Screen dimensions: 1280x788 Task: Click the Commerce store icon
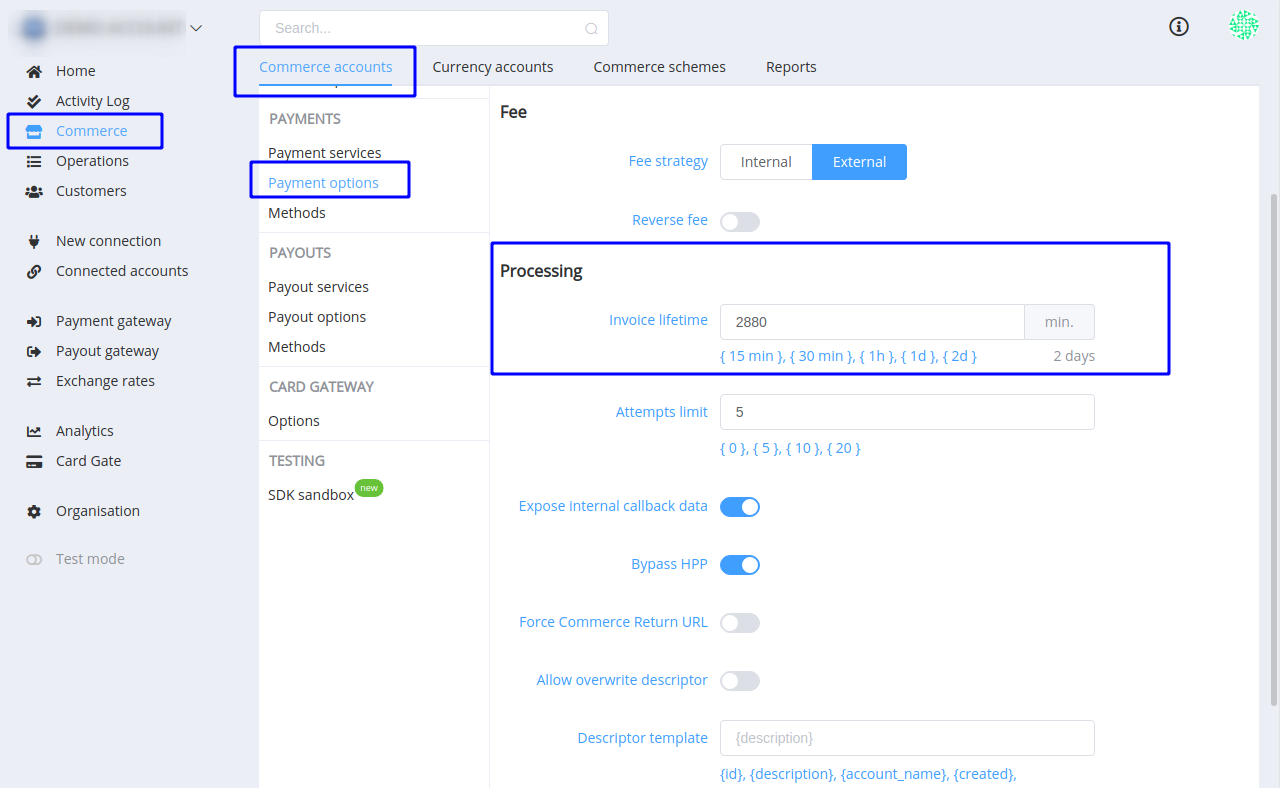point(34,131)
